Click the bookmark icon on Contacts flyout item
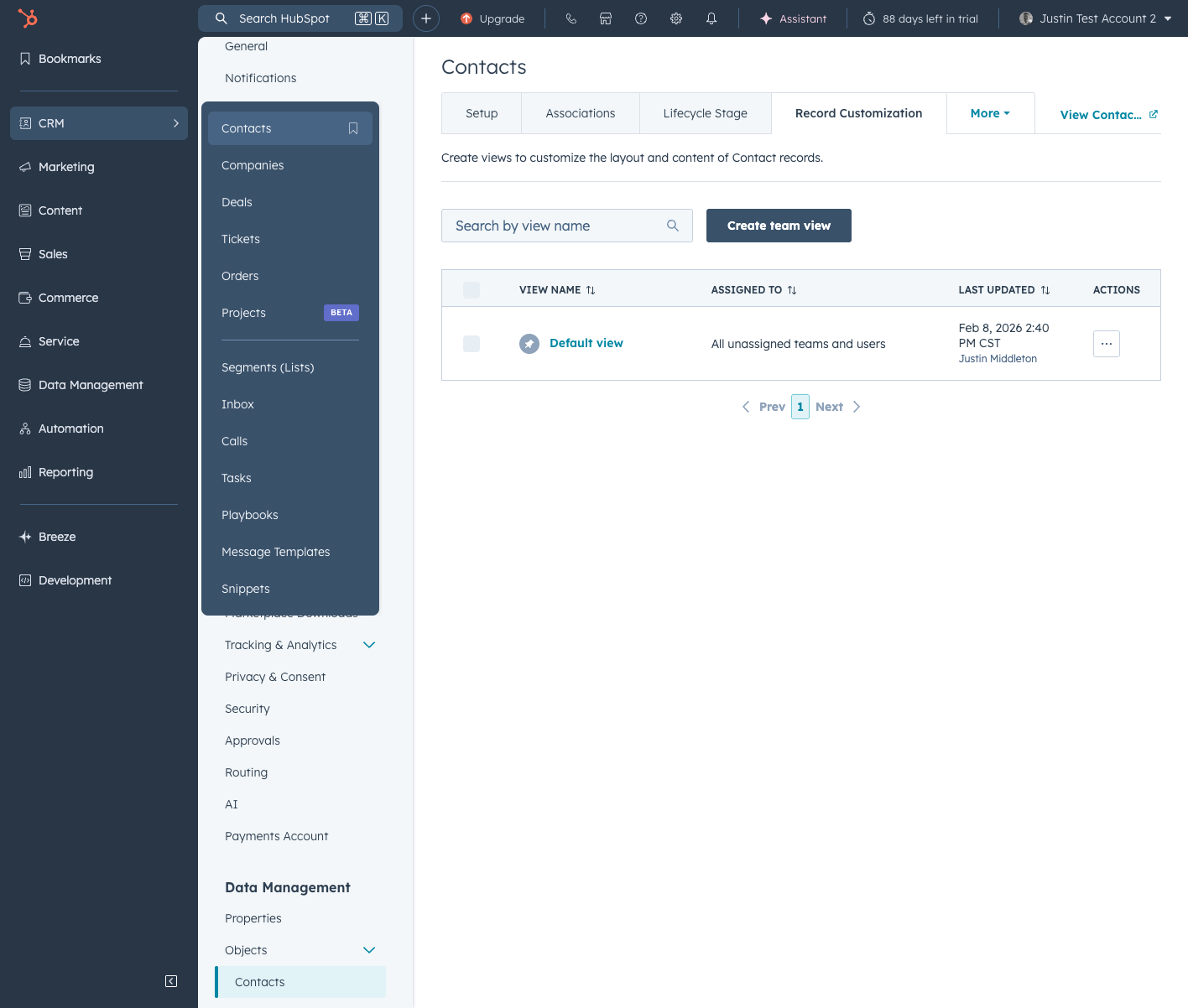The image size is (1188, 1008). coord(353,128)
